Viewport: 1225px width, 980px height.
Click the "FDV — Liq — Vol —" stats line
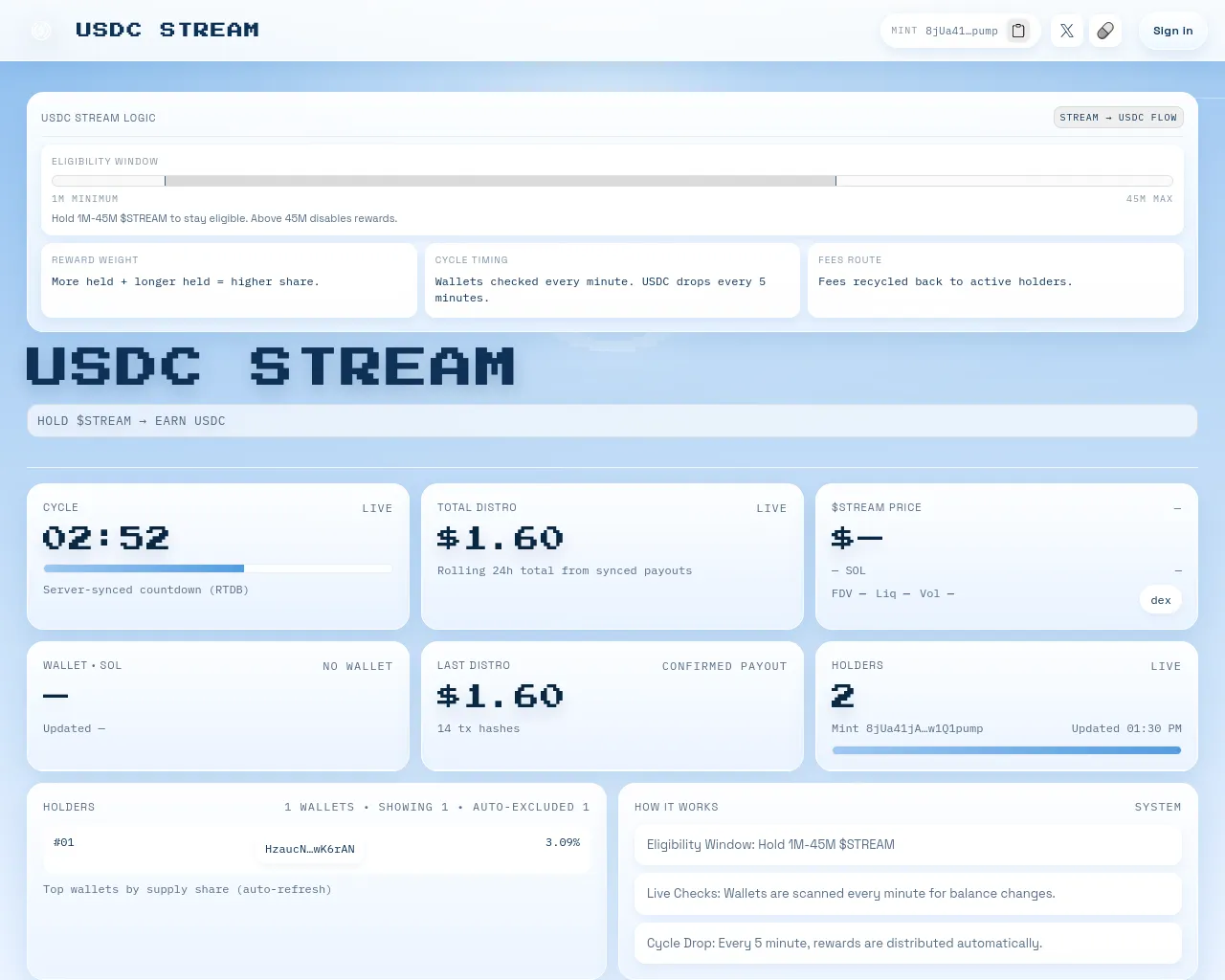point(893,593)
